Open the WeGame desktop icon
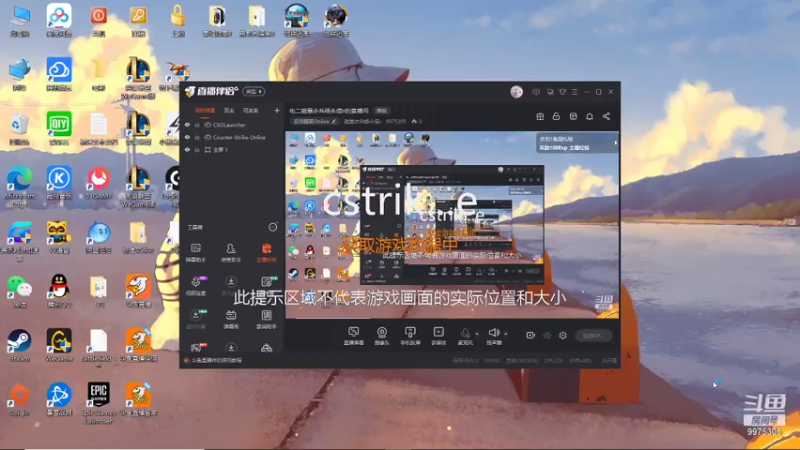 coord(59,345)
